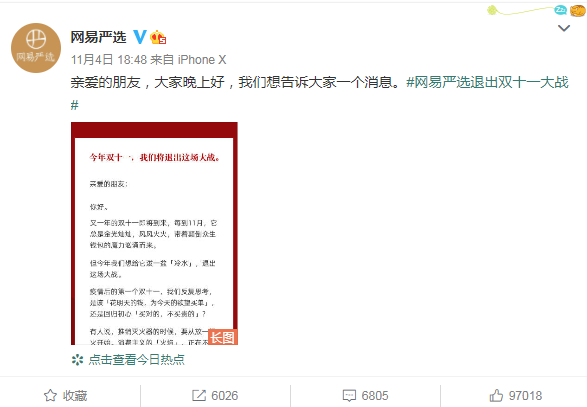587x407 pixels.
Task: Open the 11月4日 18:48 timestamp link
Action: [109, 60]
